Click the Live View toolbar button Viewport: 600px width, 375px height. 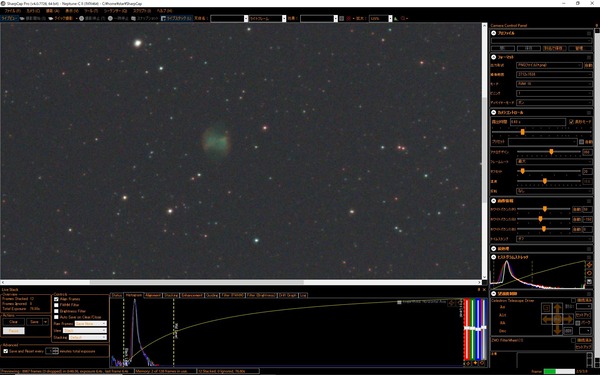pyautogui.click(x=10, y=18)
